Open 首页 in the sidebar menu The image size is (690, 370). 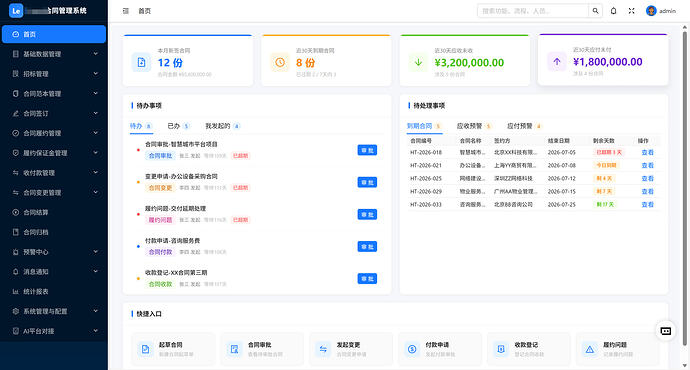pos(54,34)
